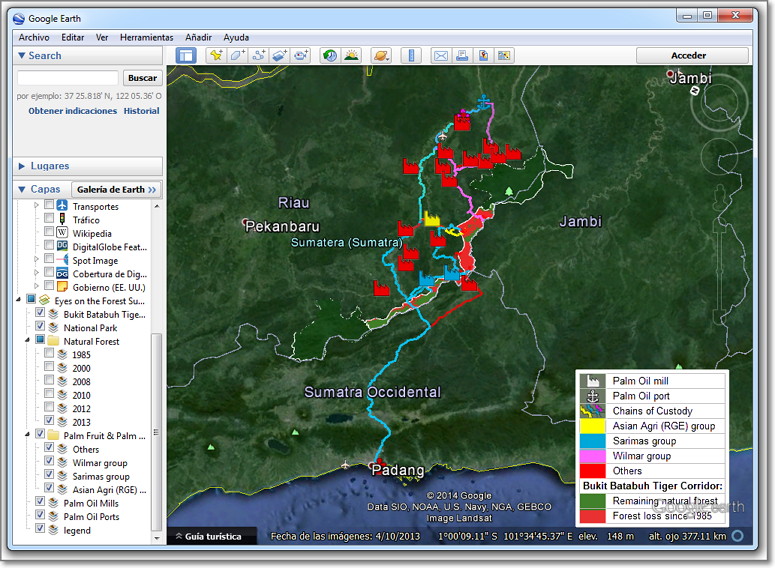Click the Spot Image layer icon

(62, 259)
